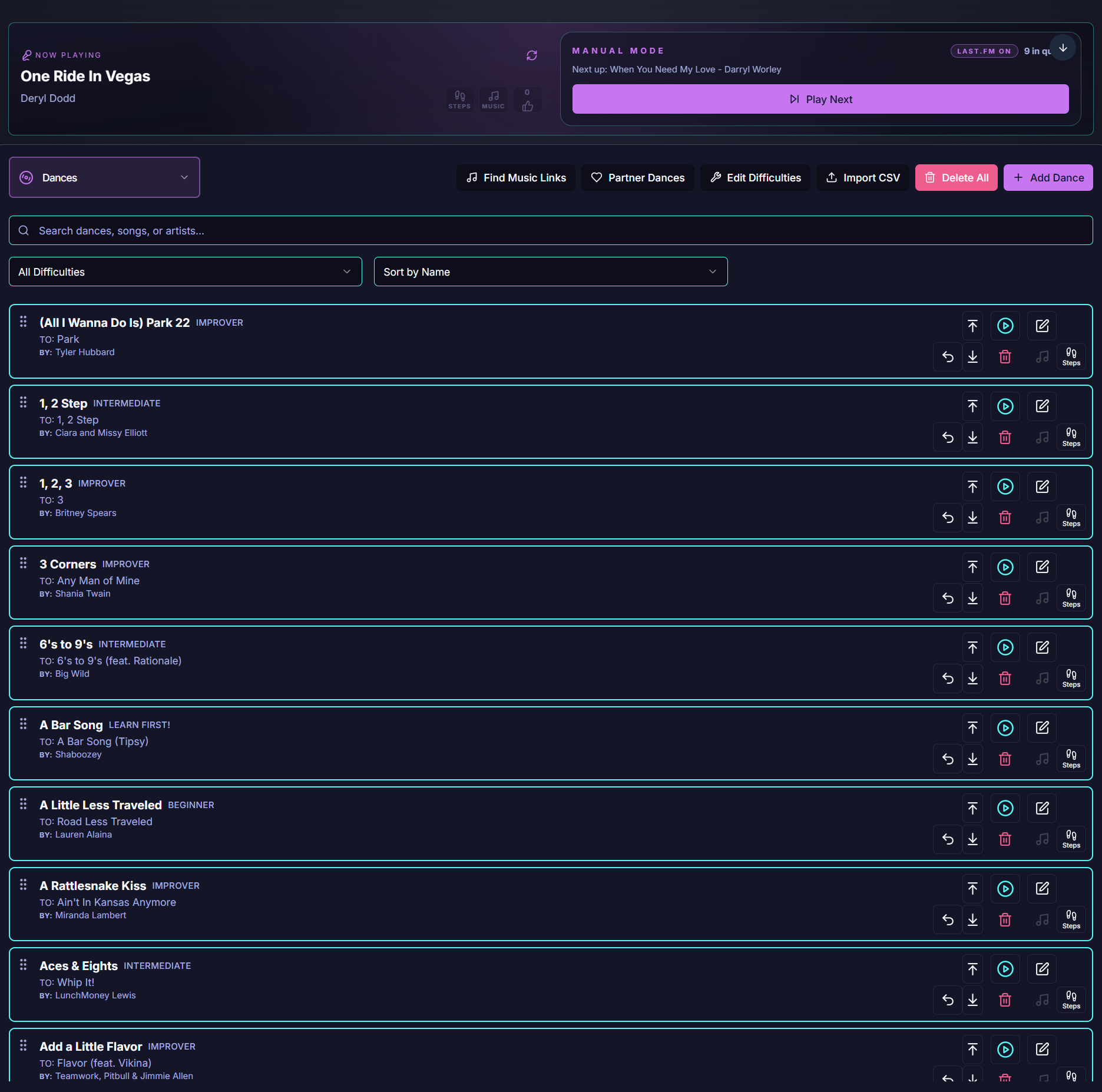Click the Add Dance button
The width and height of the screenshot is (1102, 1092).
pyautogui.click(x=1048, y=177)
